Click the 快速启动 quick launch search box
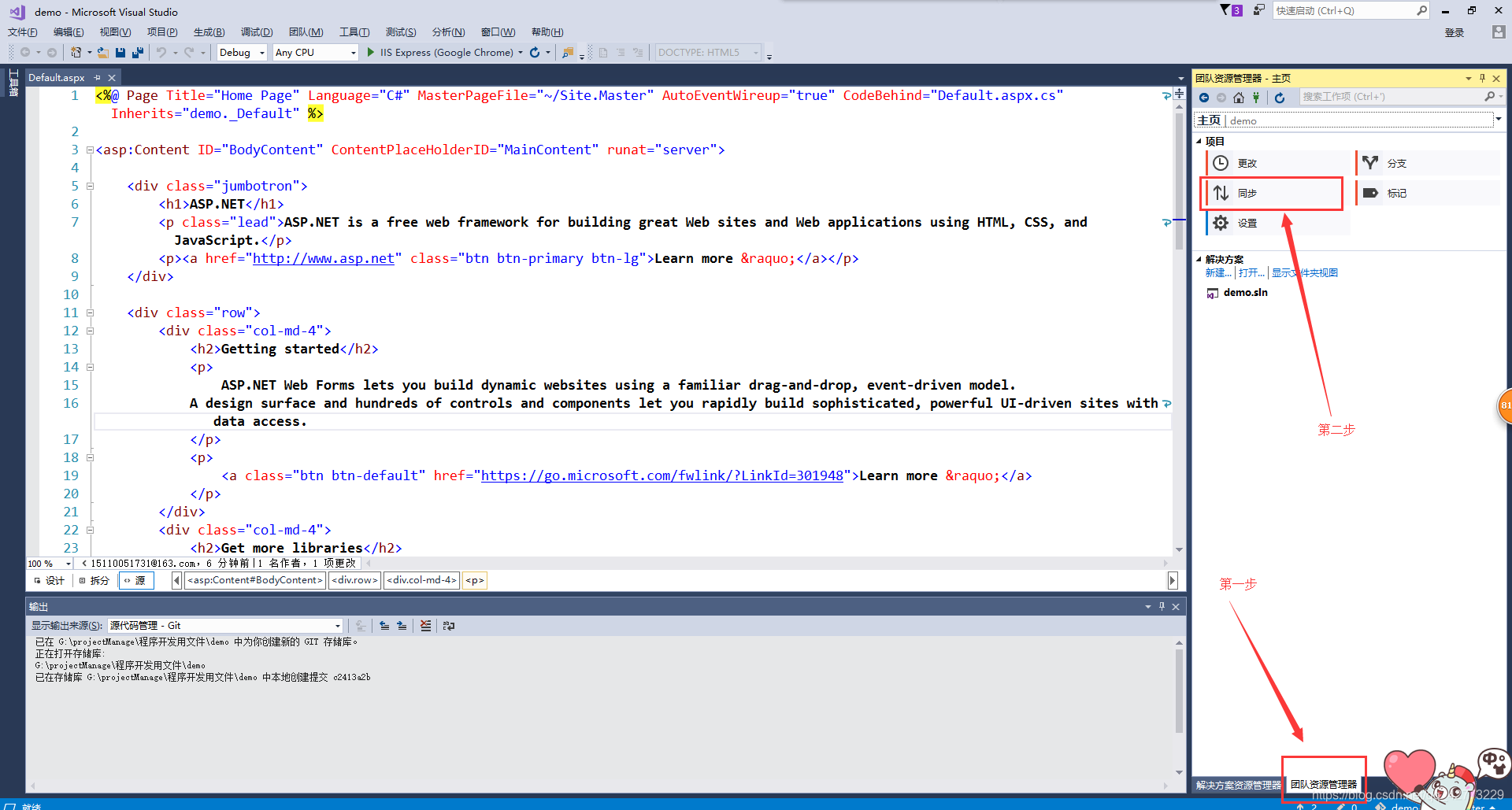1512x810 pixels. (x=1351, y=10)
